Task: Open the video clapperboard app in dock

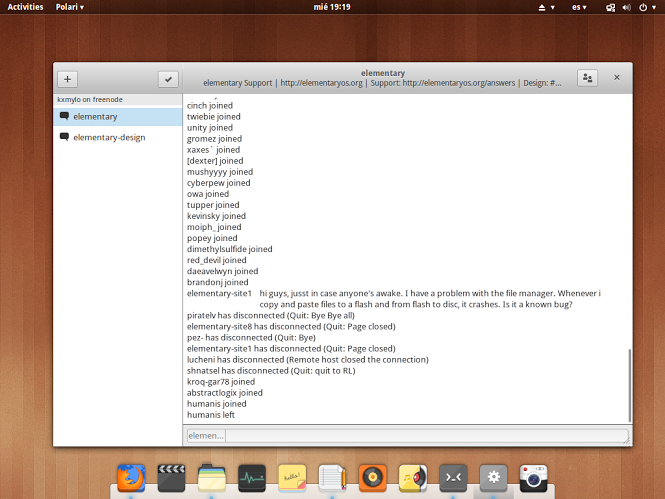Action: click(171, 478)
